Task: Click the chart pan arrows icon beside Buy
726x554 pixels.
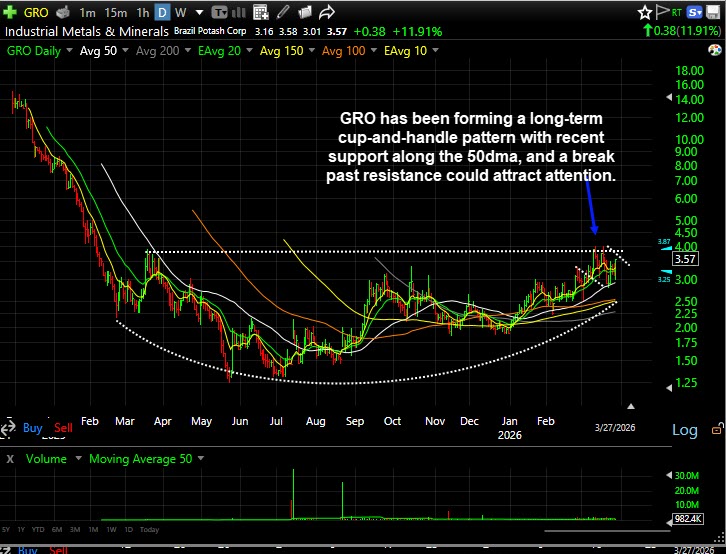Action: coord(8,427)
